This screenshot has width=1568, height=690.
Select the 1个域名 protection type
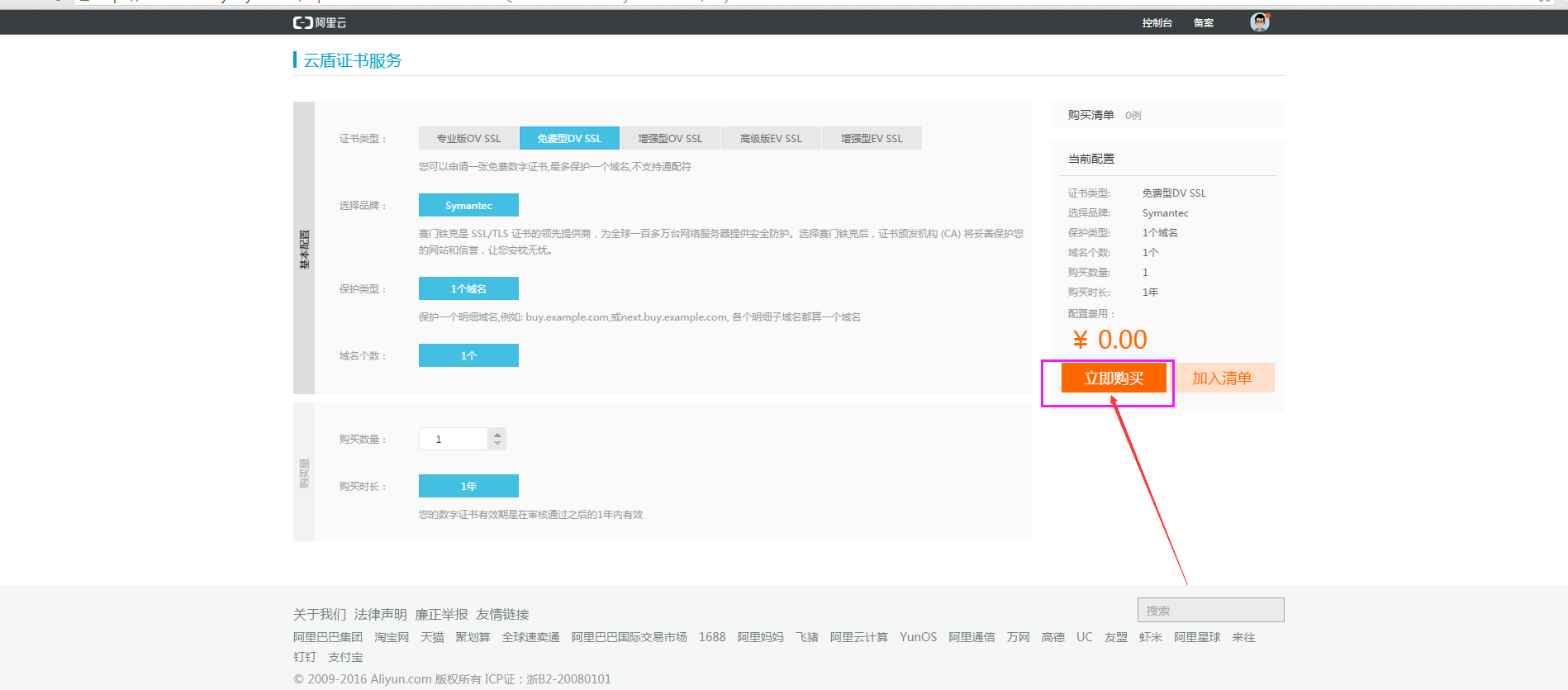point(468,288)
